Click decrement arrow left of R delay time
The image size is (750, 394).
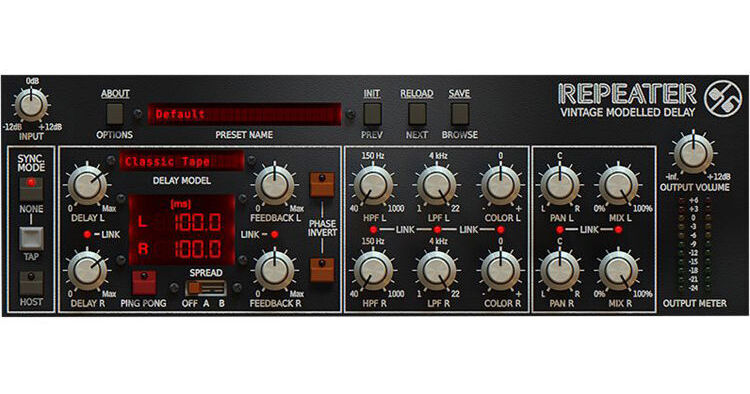point(121,260)
